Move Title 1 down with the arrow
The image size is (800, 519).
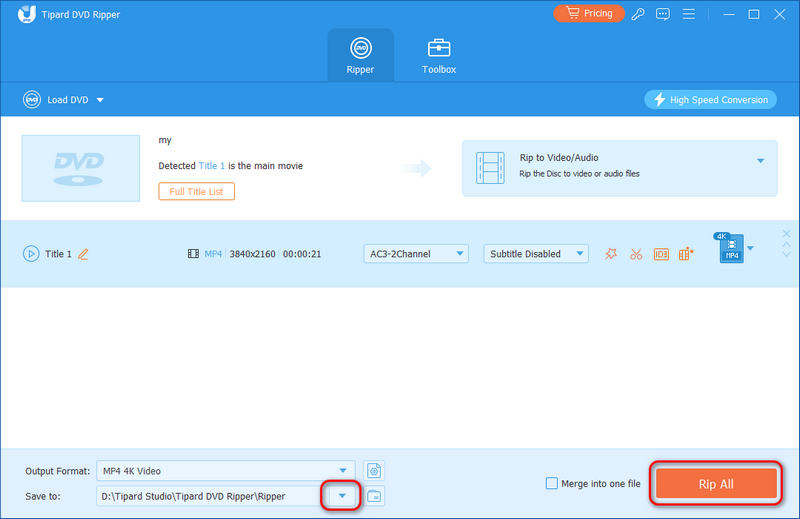point(786,254)
